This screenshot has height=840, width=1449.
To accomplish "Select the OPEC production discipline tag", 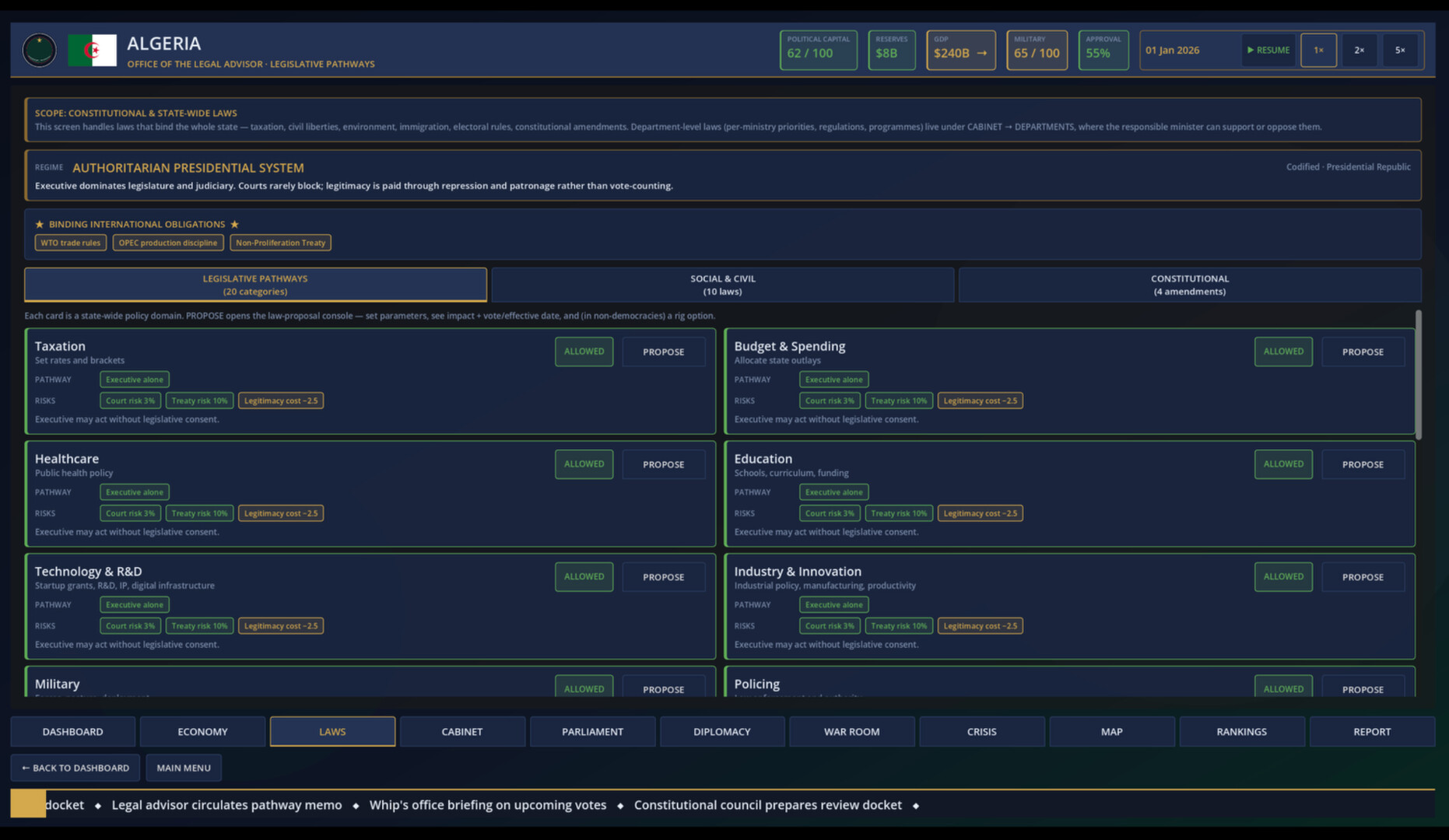I will (x=168, y=243).
